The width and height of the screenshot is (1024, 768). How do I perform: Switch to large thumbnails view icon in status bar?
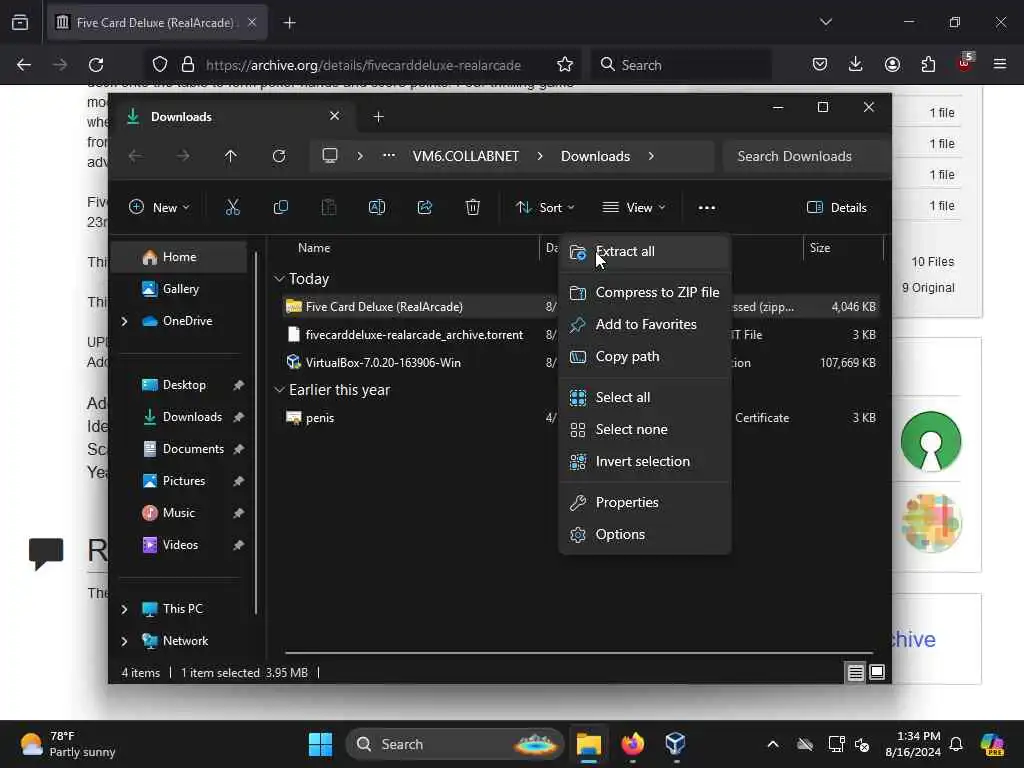click(877, 672)
